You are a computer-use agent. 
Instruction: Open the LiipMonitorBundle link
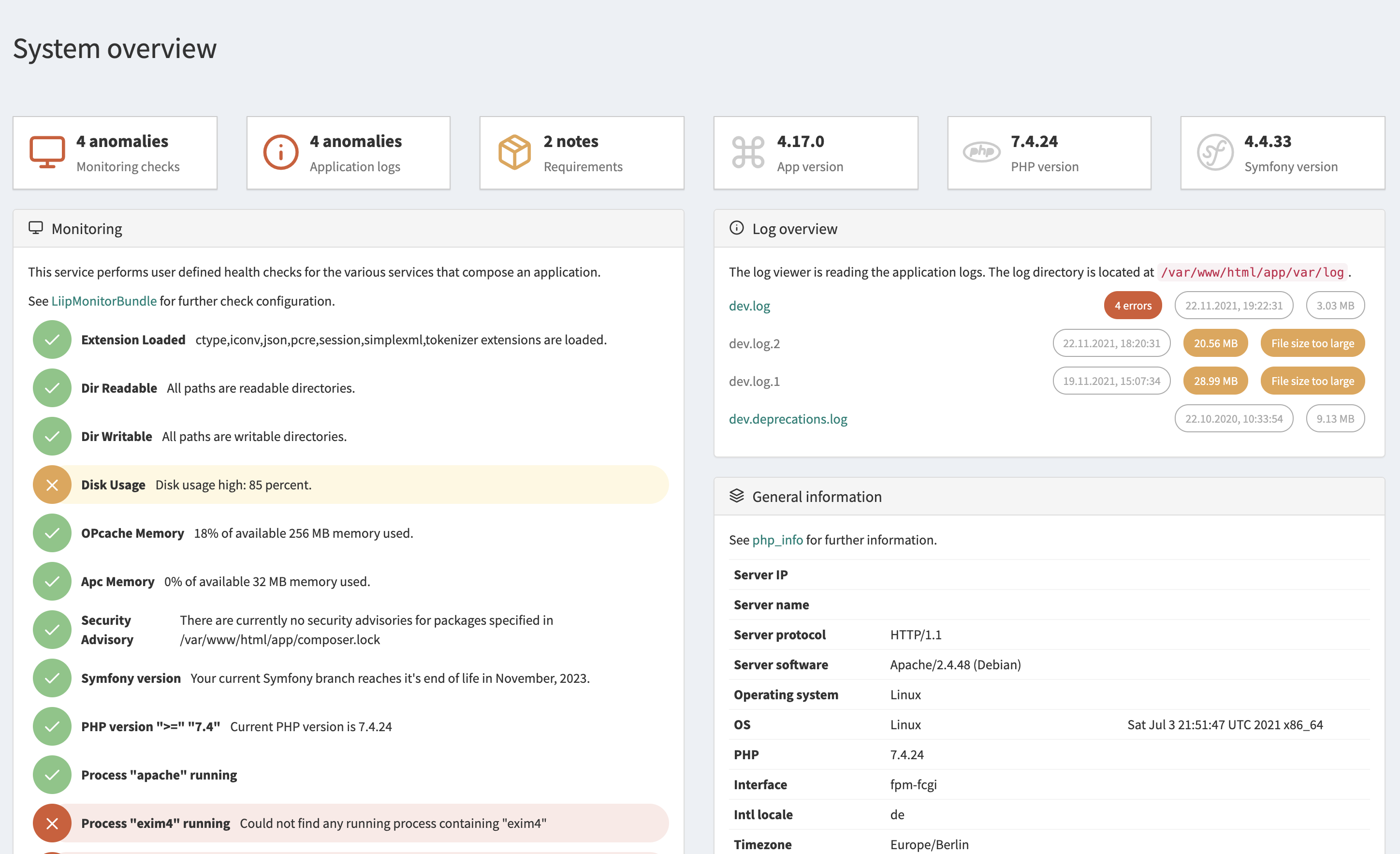pos(104,301)
